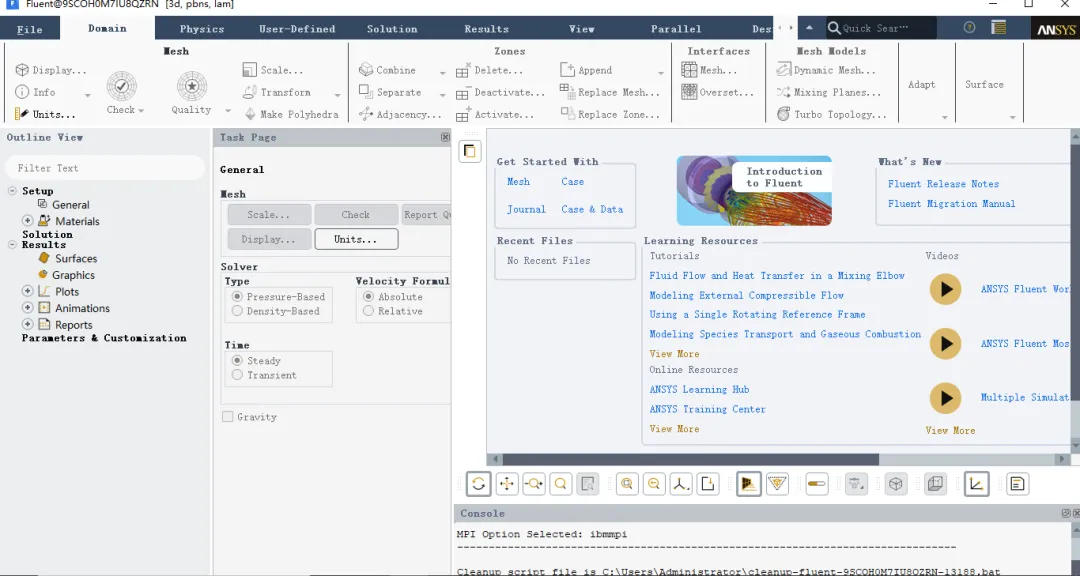The width and height of the screenshot is (1080, 576).
Task: Open the File menu
Action: pos(30,29)
